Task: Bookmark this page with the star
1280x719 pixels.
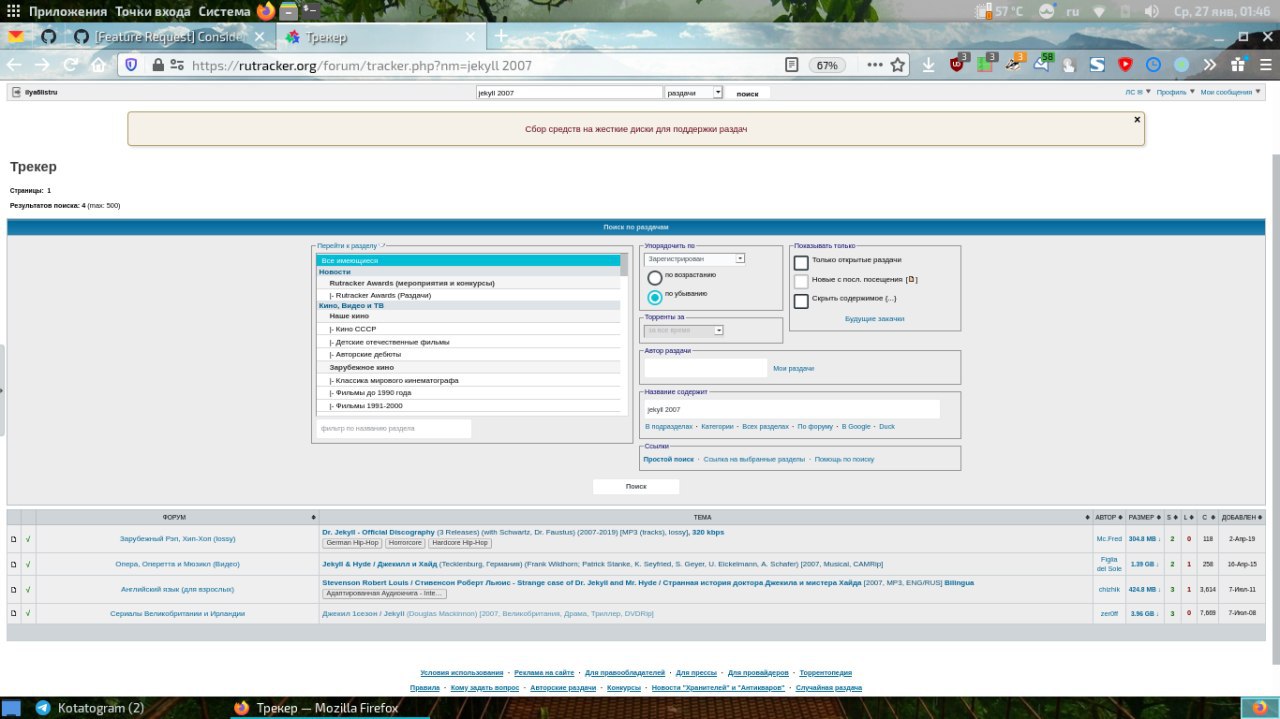Action: click(x=898, y=65)
